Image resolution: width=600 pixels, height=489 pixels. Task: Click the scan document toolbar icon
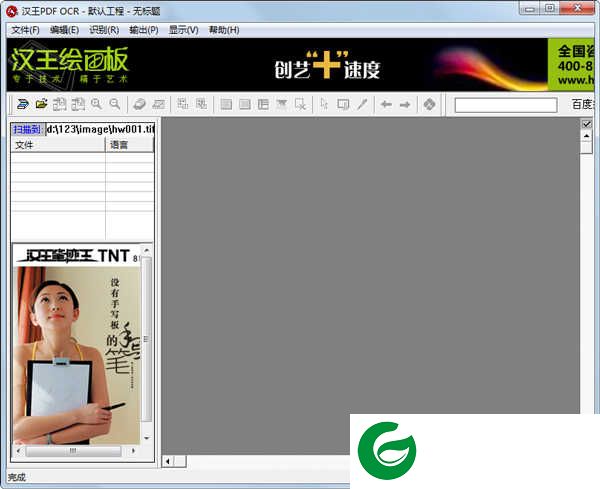pos(23,104)
